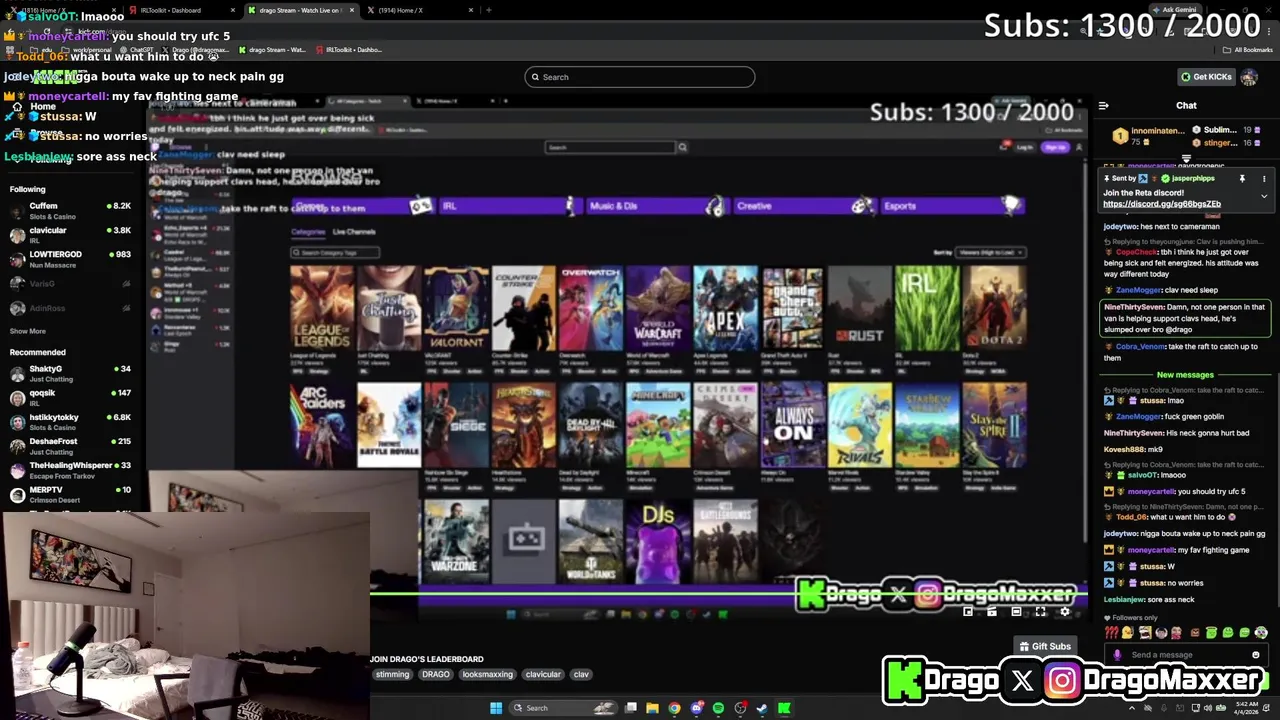Click the Kovesh888 username in chat
Image resolution: width=1280 pixels, height=720 pixels.
(x=1124, y=449)
